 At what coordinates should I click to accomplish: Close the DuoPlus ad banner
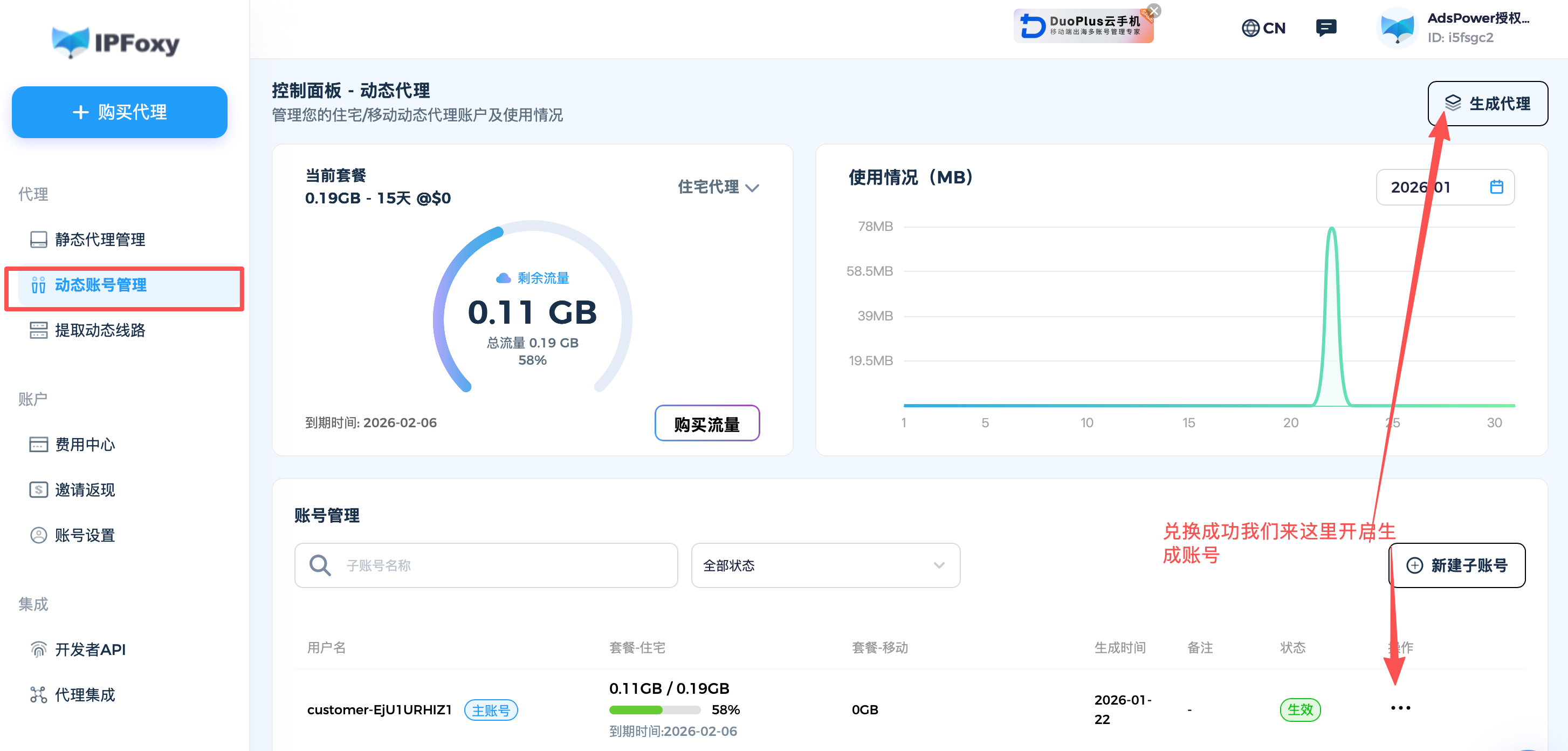pos(1154,10)
